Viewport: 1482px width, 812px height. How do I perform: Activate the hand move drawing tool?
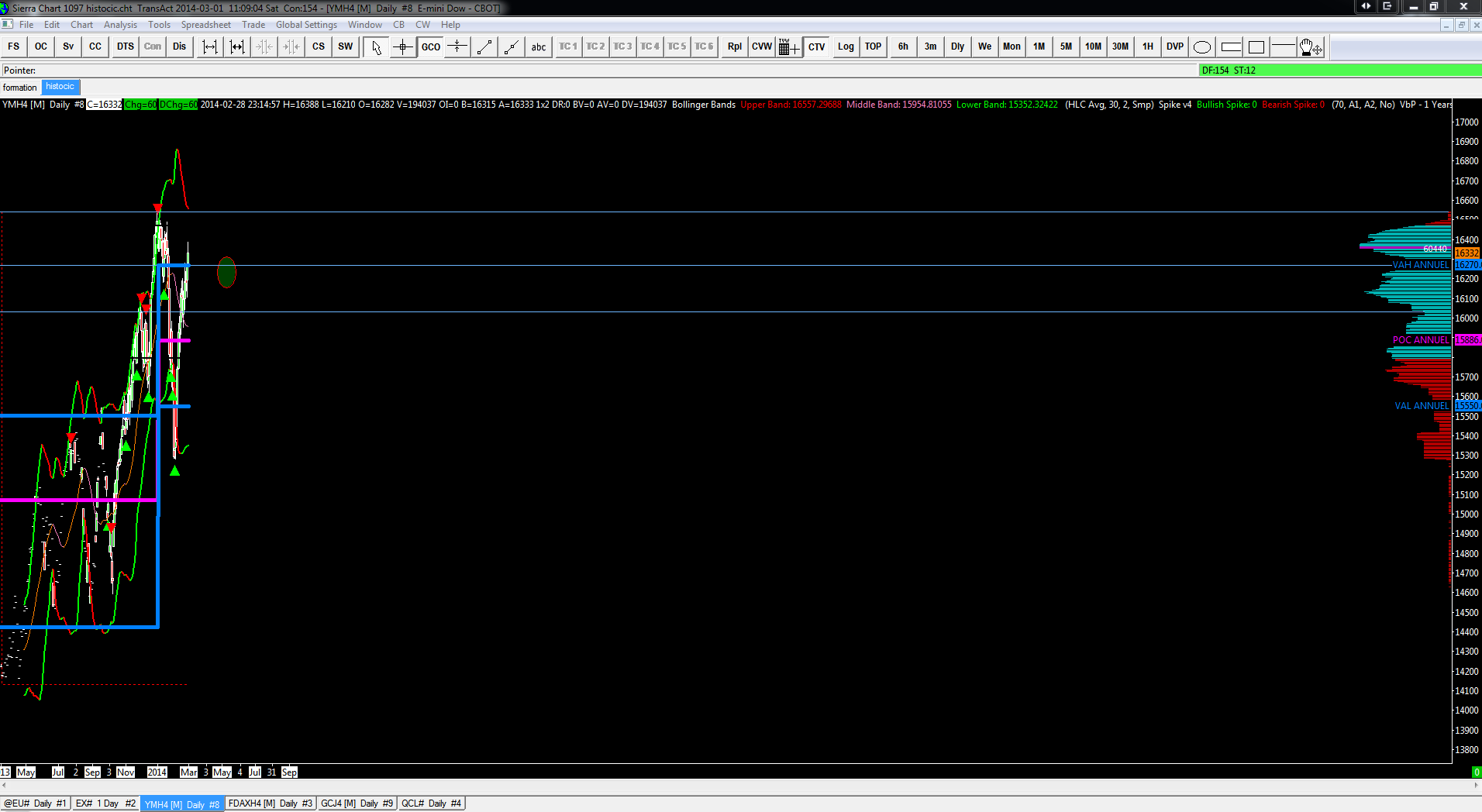[x=1311, y=46]
